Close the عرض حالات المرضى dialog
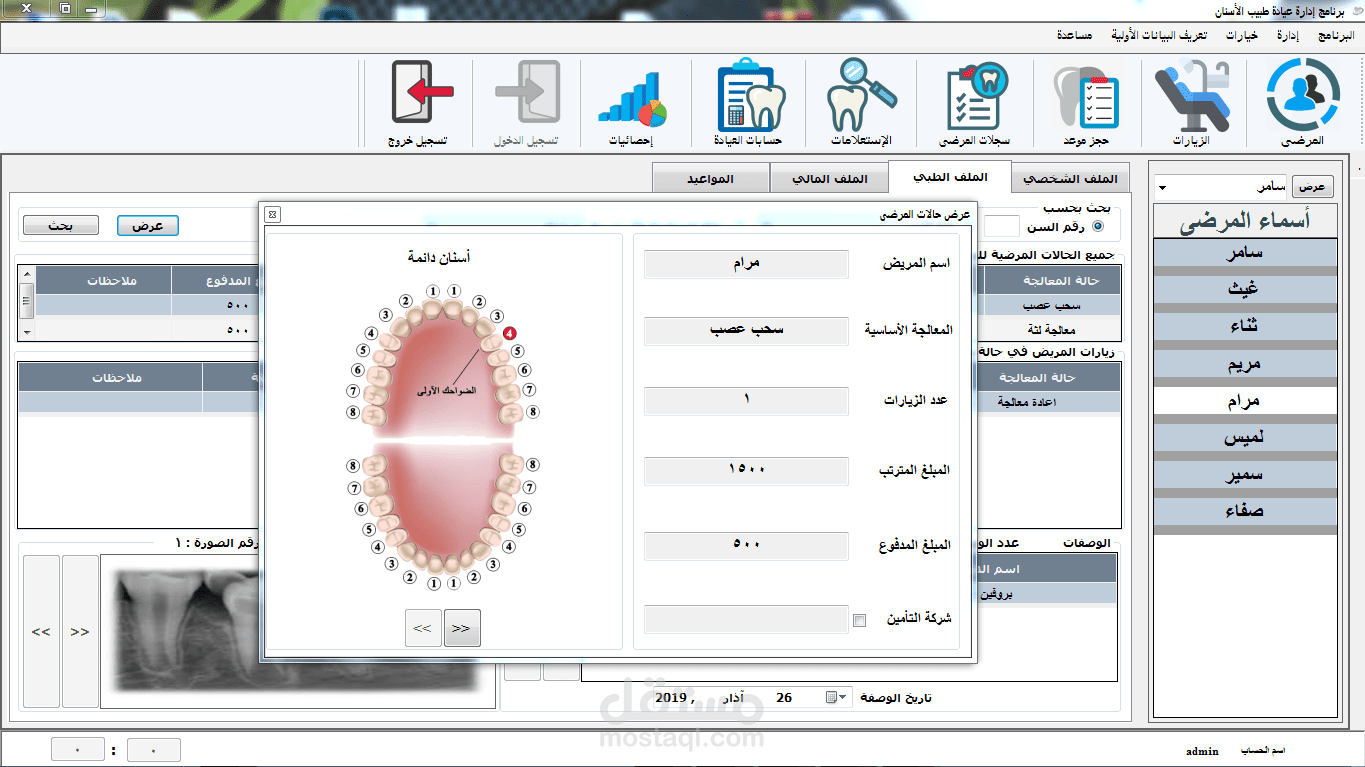 coord(272,214)
